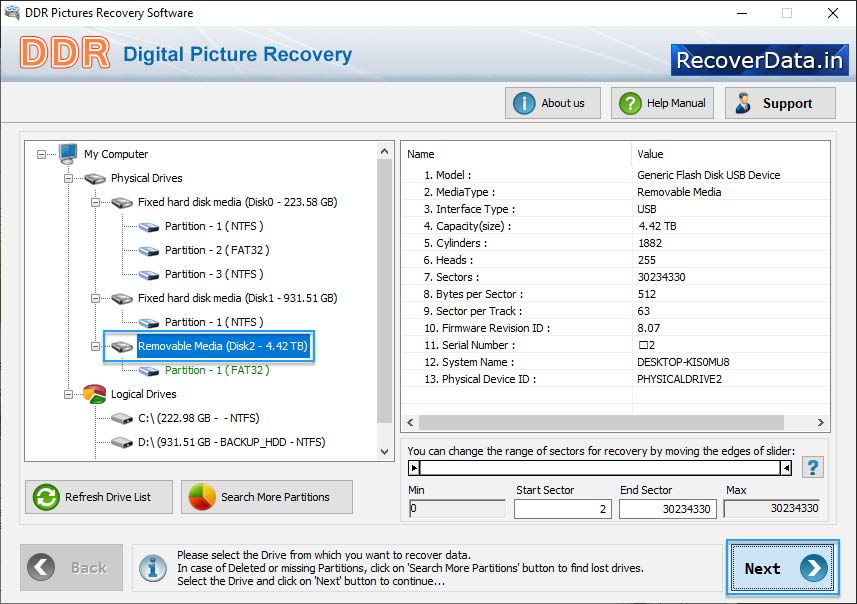
Task: Click the D:\ BACKUP_HDD drive icon
Action: [122, 443]
